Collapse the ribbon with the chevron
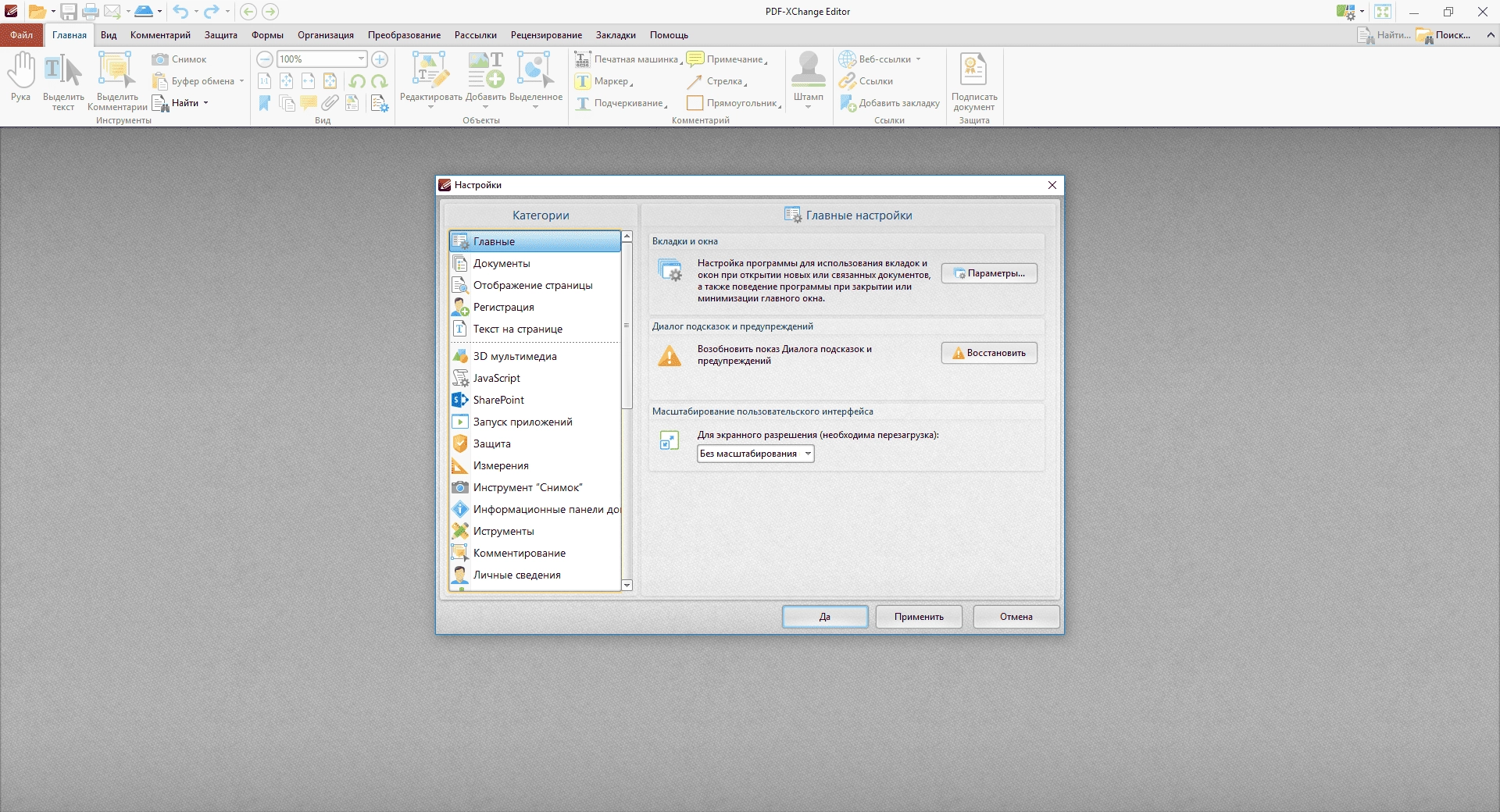Image resolution: width=1500 pixels, height=812 pixels. [1490, 35]
